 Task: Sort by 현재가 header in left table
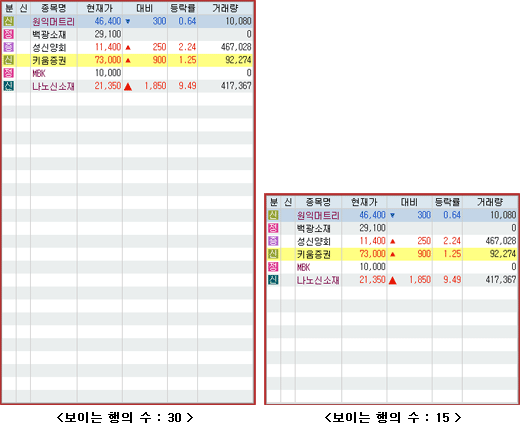(100, 8)
